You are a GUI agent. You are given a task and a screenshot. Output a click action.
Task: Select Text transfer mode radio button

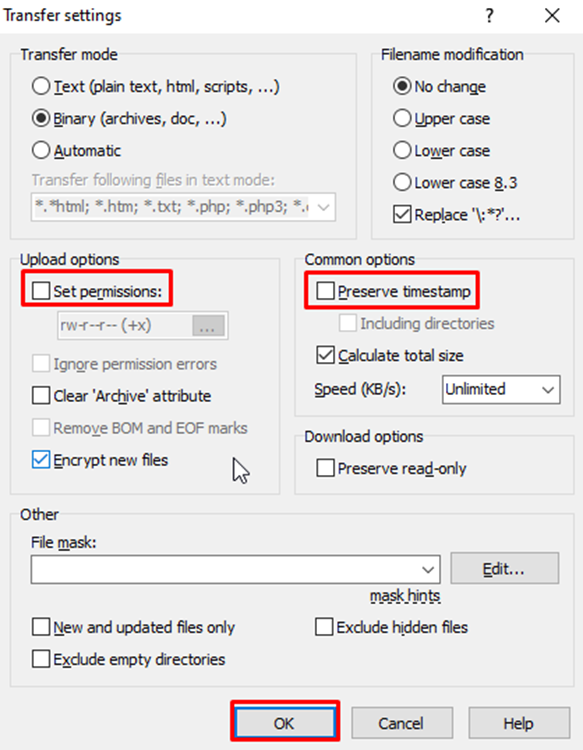pos(41,87)
